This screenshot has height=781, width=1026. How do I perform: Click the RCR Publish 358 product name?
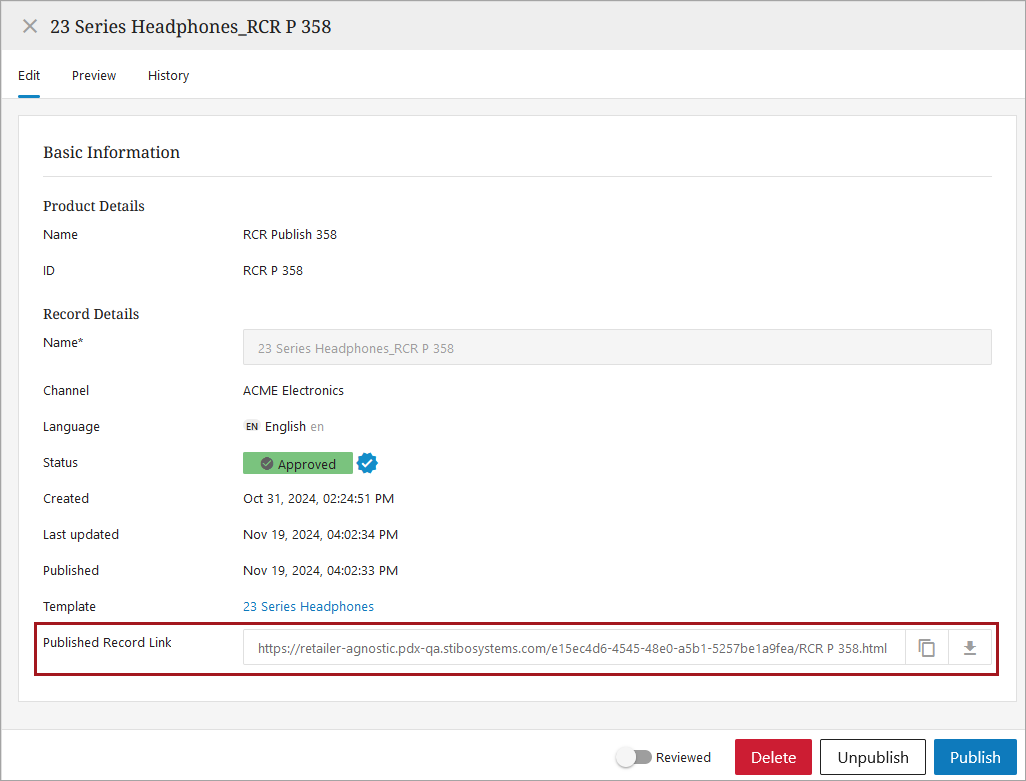(x=290, y=235)
